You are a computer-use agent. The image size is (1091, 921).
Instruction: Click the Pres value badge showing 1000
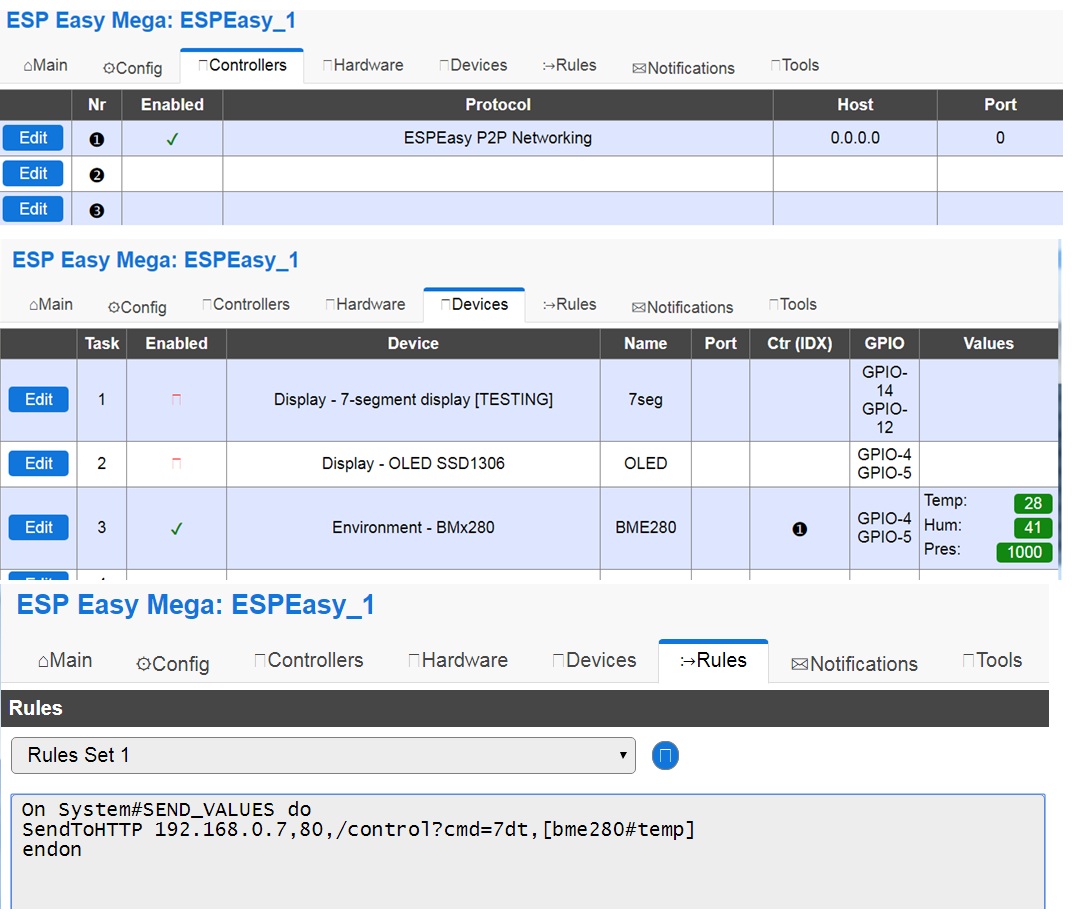pos(1024,552)
